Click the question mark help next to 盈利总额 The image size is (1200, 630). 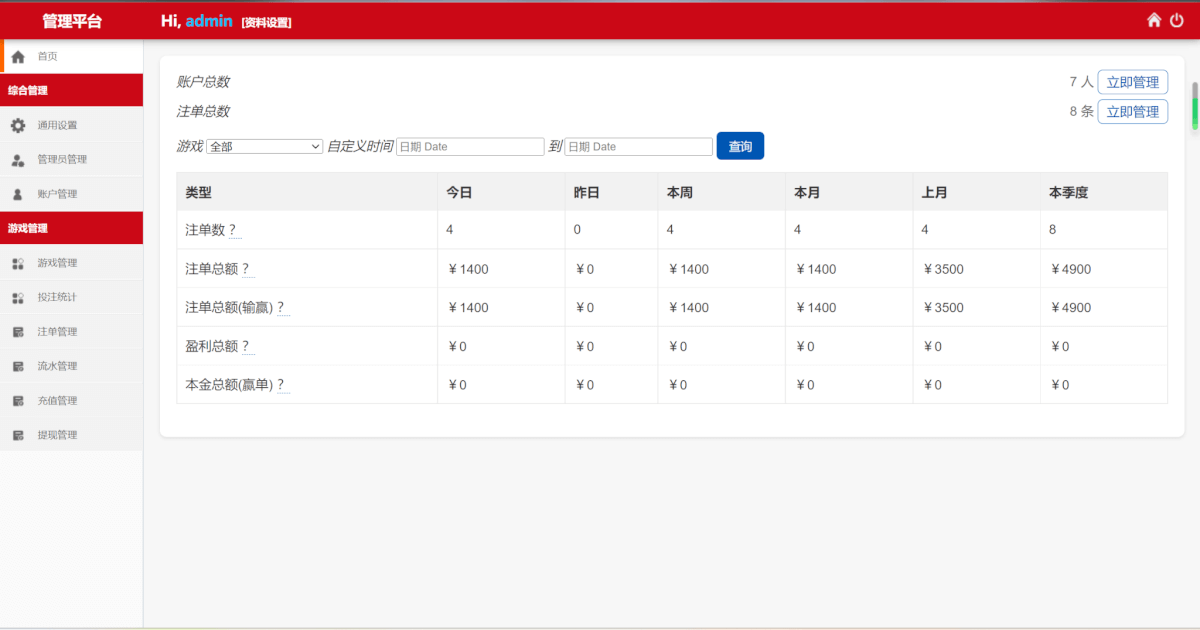(246, 346)
